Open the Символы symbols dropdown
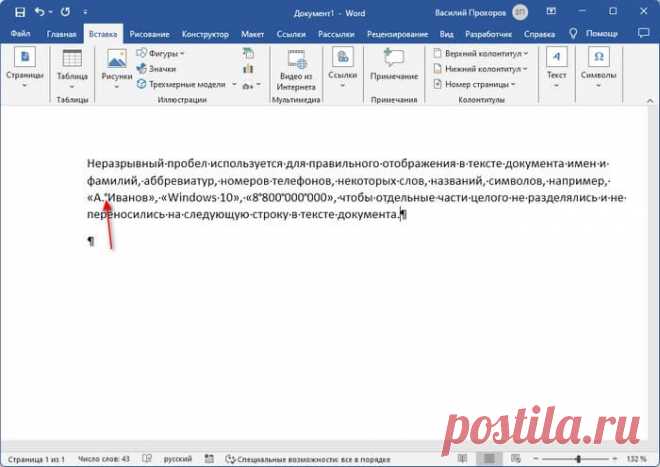Image resolution: width=660 pixels, height=467 pixels. point(599,68)
